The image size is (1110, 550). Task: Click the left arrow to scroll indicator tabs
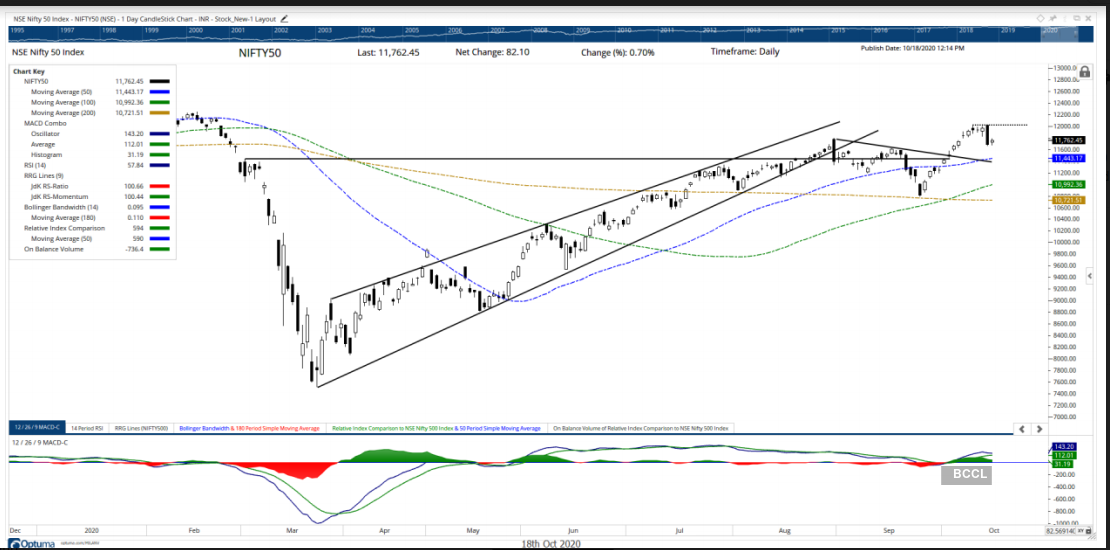click(1022, 428)
